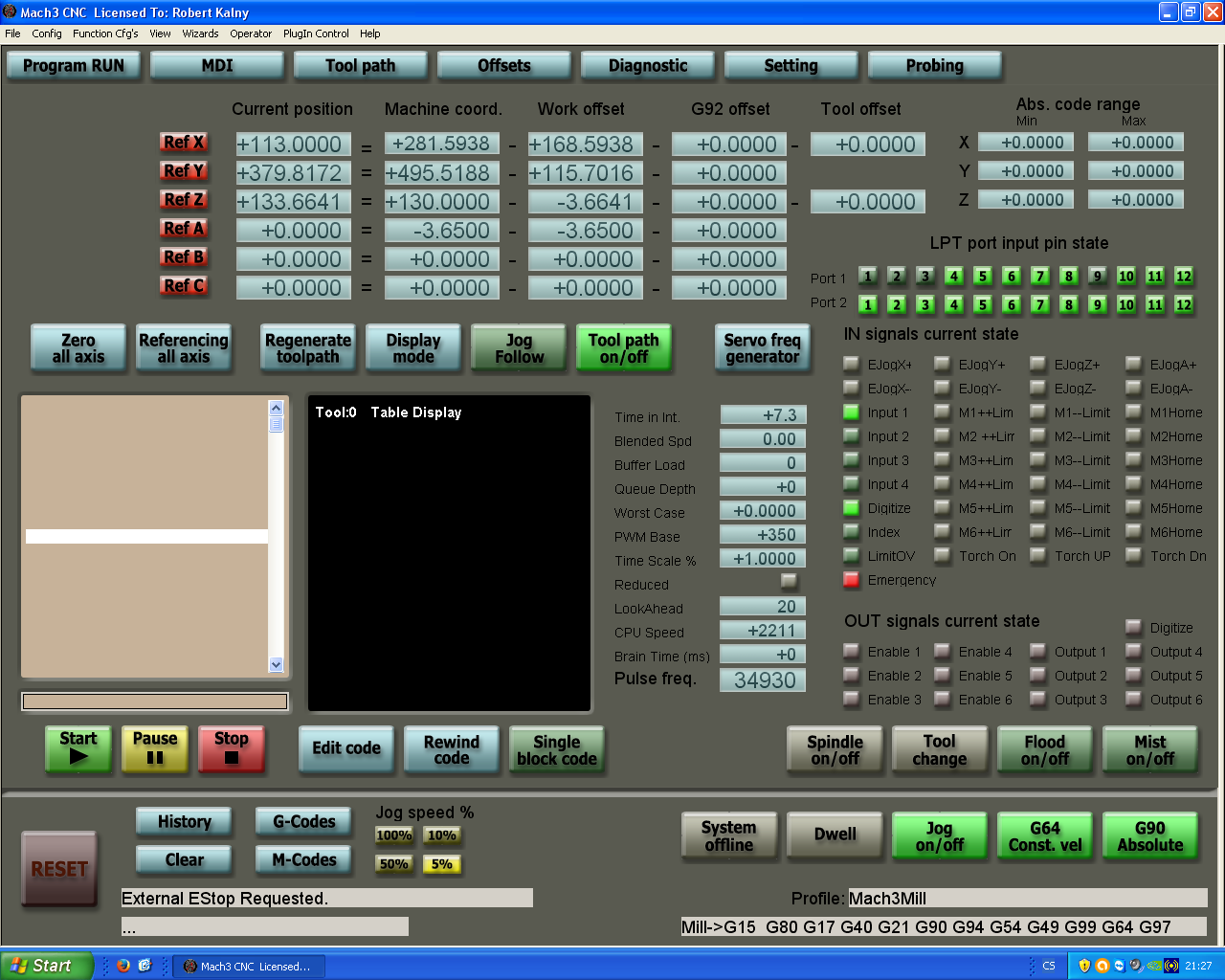Toggle Spindle on/off

[835, 750]
